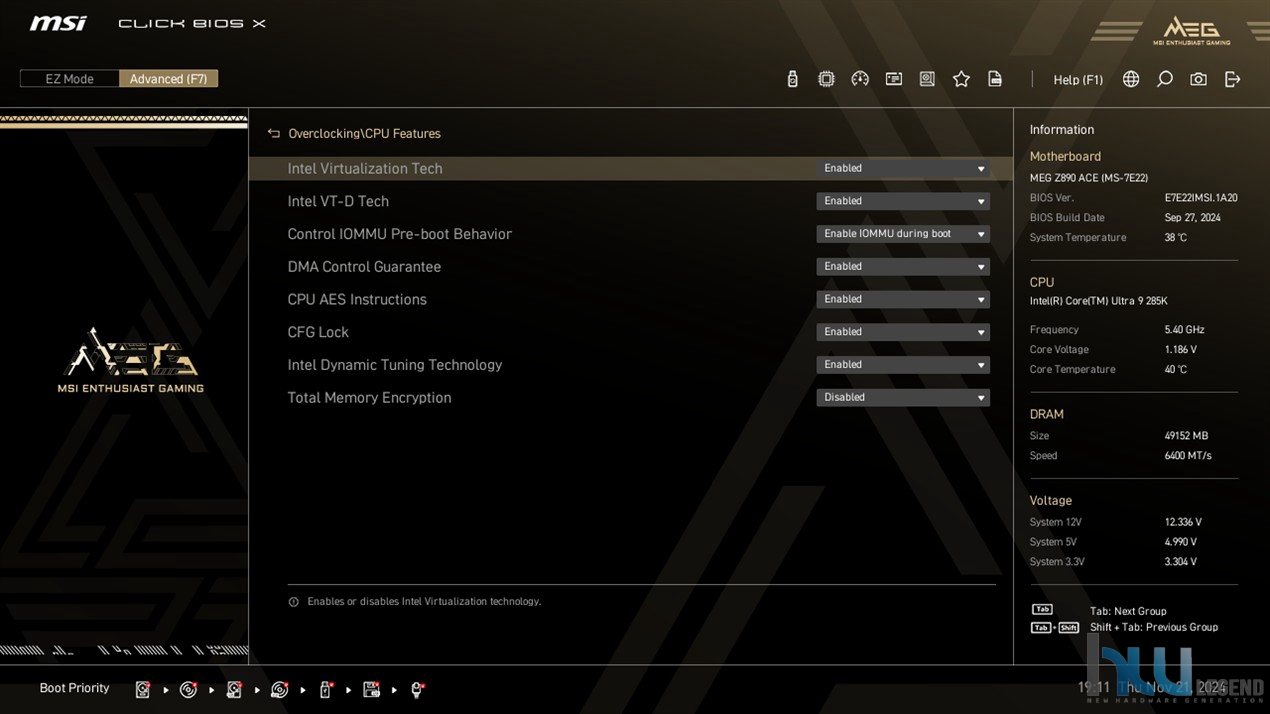This screenshot has height=714, width=1270.
Task: Select the CFG Lock label
Action: [318, 332]
